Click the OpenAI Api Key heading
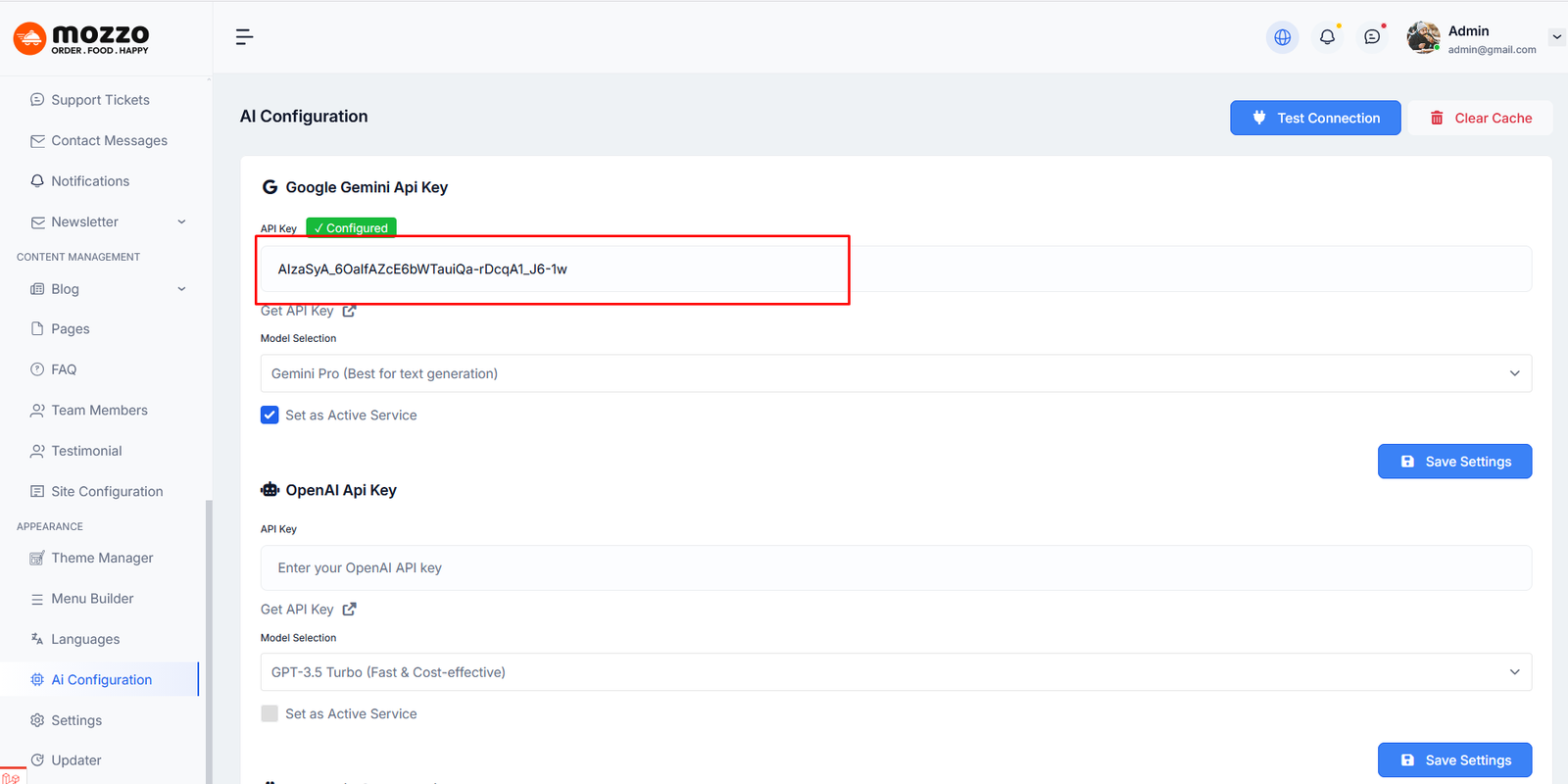This screenshot has height=784, width=1568. 341,490
